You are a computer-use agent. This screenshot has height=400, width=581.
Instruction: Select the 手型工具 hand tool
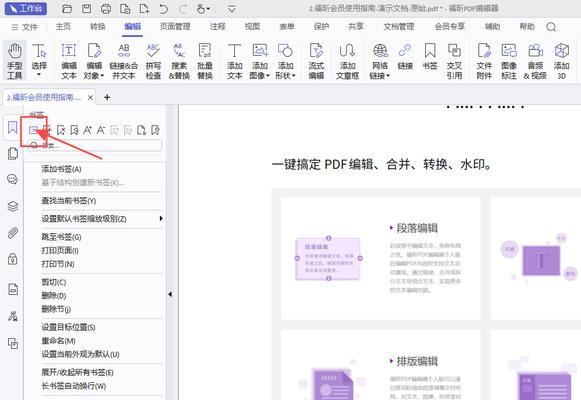tap(14, 61)
